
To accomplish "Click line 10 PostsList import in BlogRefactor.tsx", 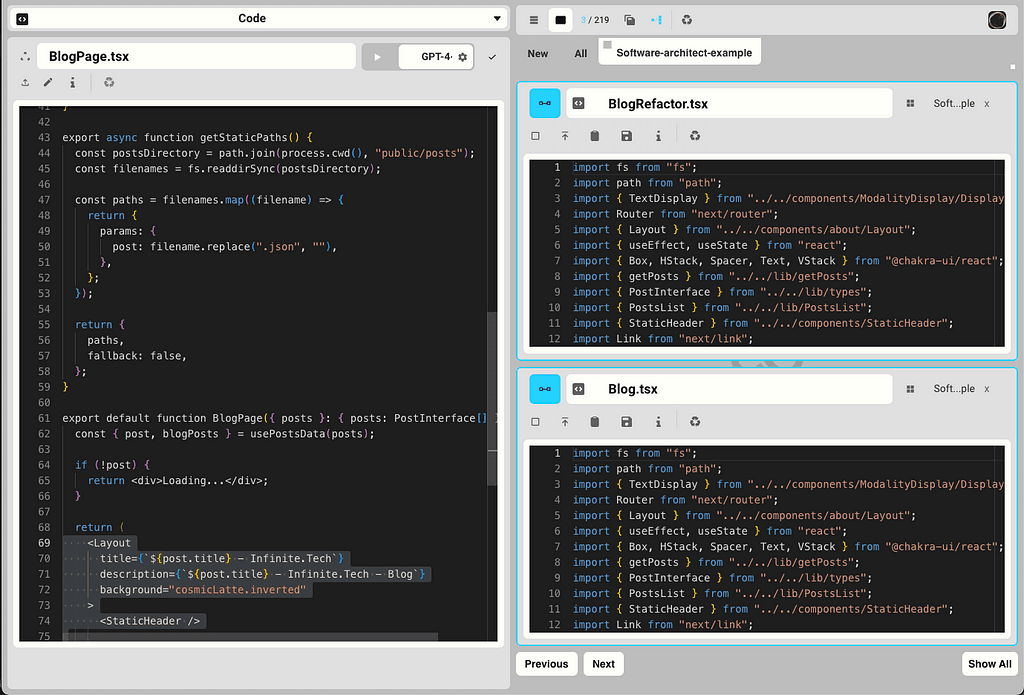I will coord(722,308).
